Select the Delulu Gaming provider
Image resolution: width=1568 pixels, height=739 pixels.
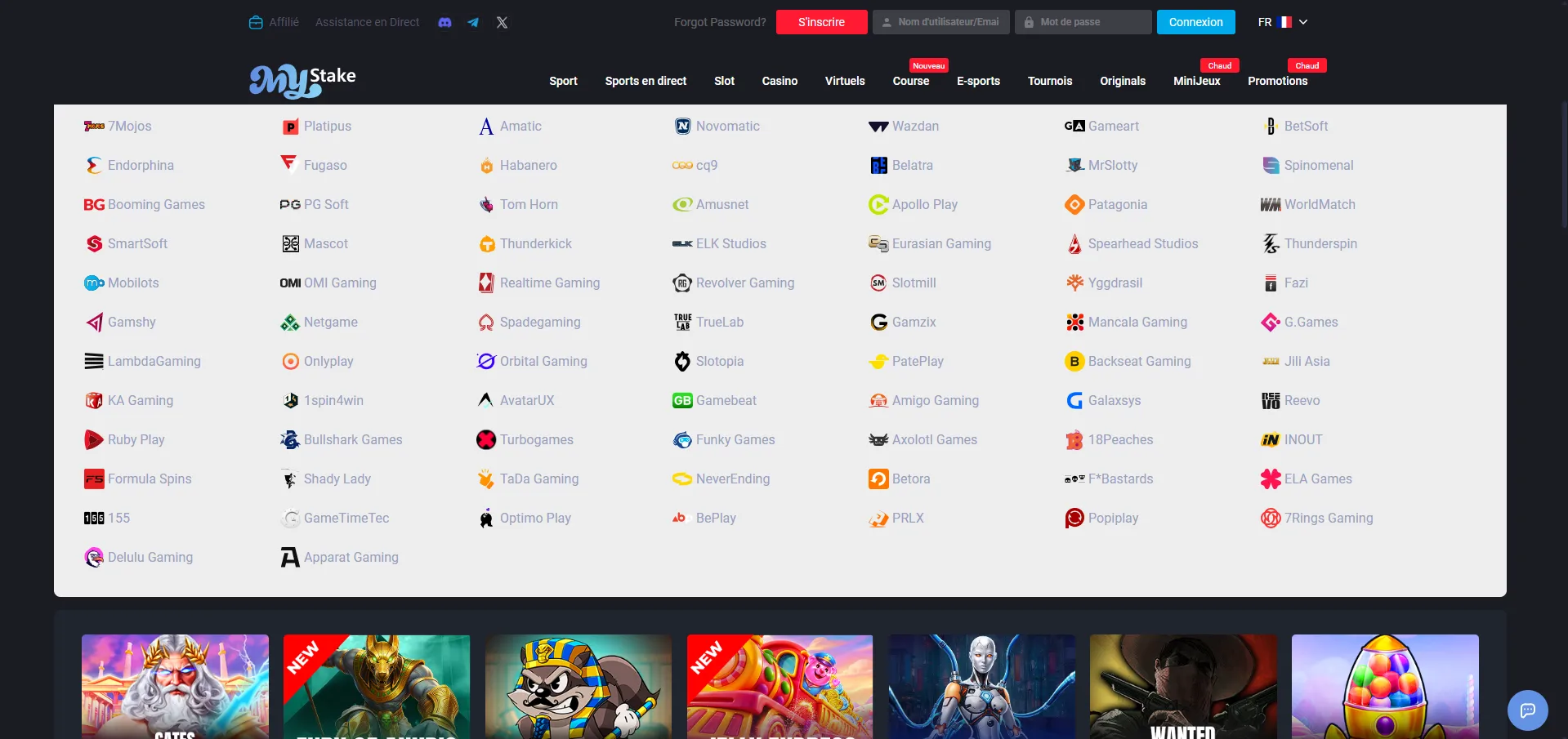click(139, 557)
